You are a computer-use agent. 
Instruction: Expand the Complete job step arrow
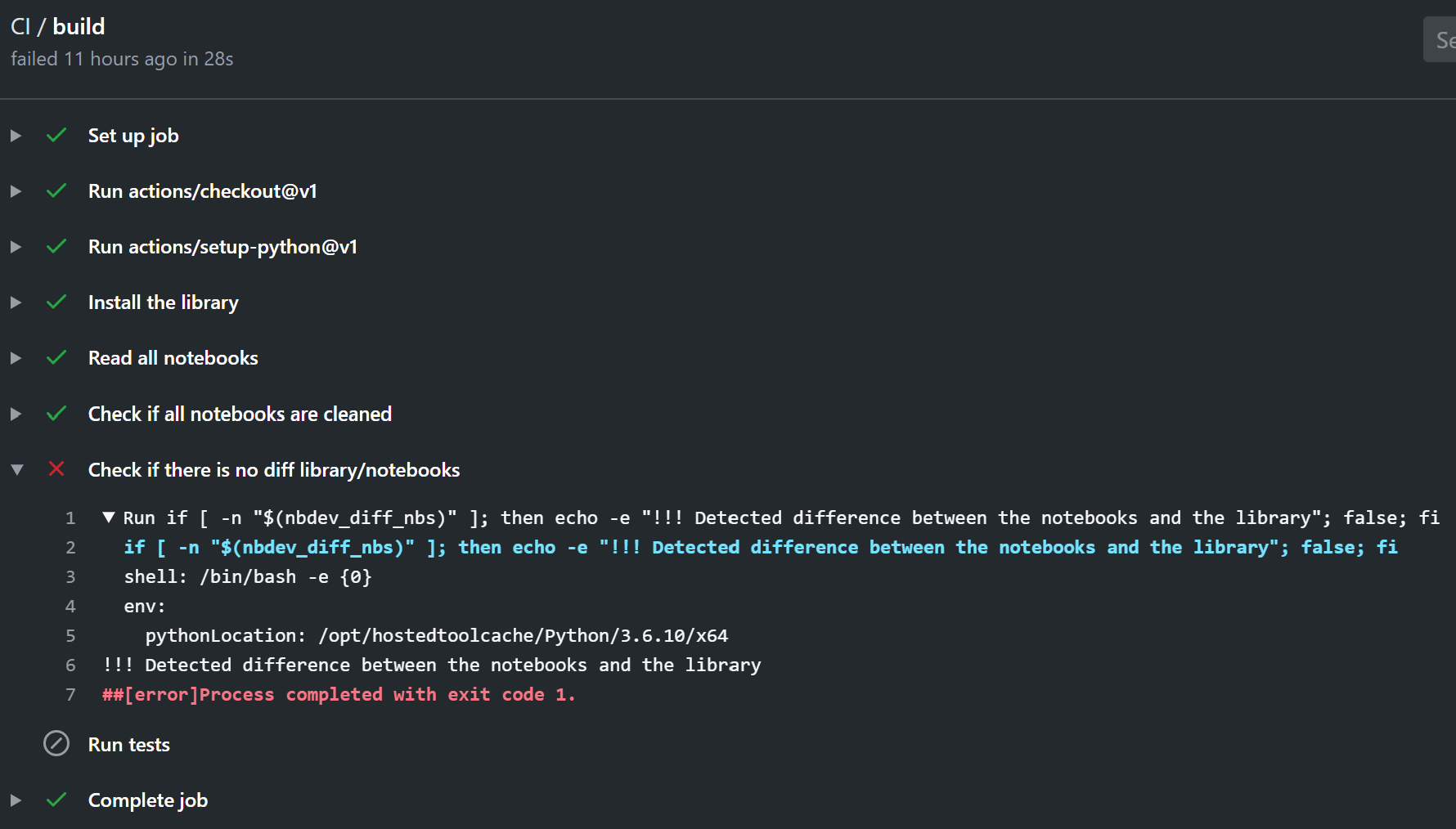(16, 800)
